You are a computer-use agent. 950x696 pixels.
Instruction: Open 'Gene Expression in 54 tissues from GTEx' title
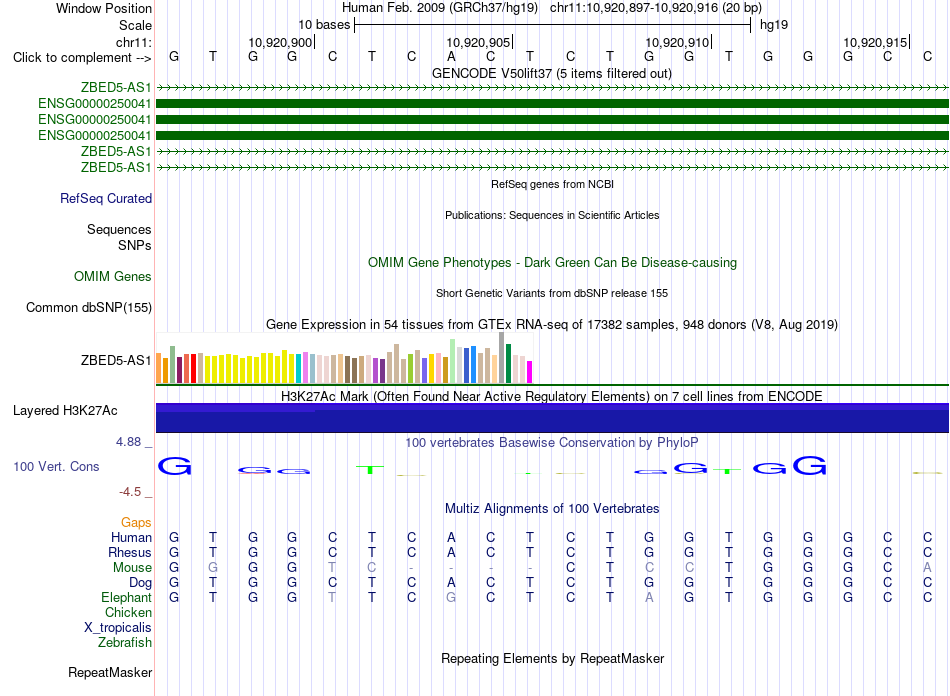[552, 325]
